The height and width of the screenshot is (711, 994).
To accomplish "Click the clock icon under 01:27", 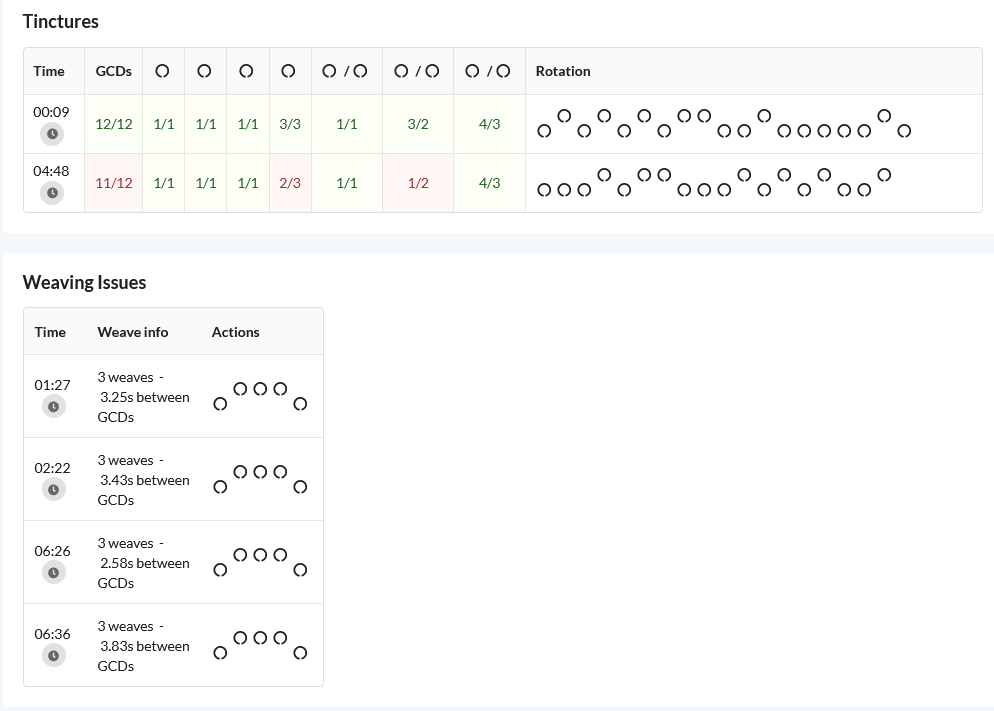I will click(54, 407).
